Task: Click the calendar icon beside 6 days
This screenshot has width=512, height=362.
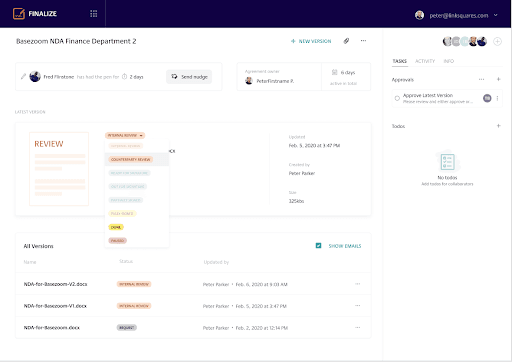Action: click(x=335, y=72)
